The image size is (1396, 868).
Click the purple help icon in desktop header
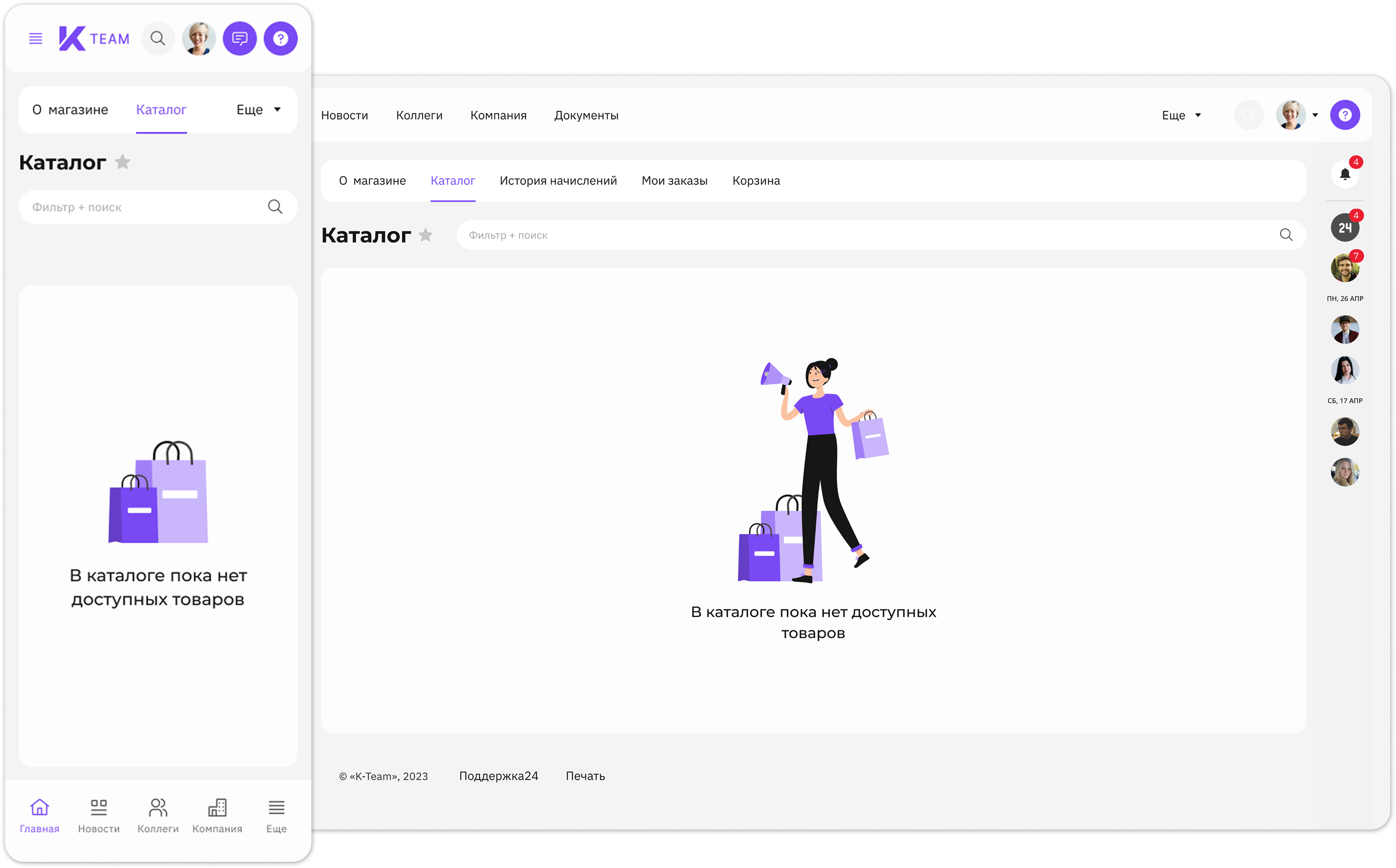coord(1345,115)
